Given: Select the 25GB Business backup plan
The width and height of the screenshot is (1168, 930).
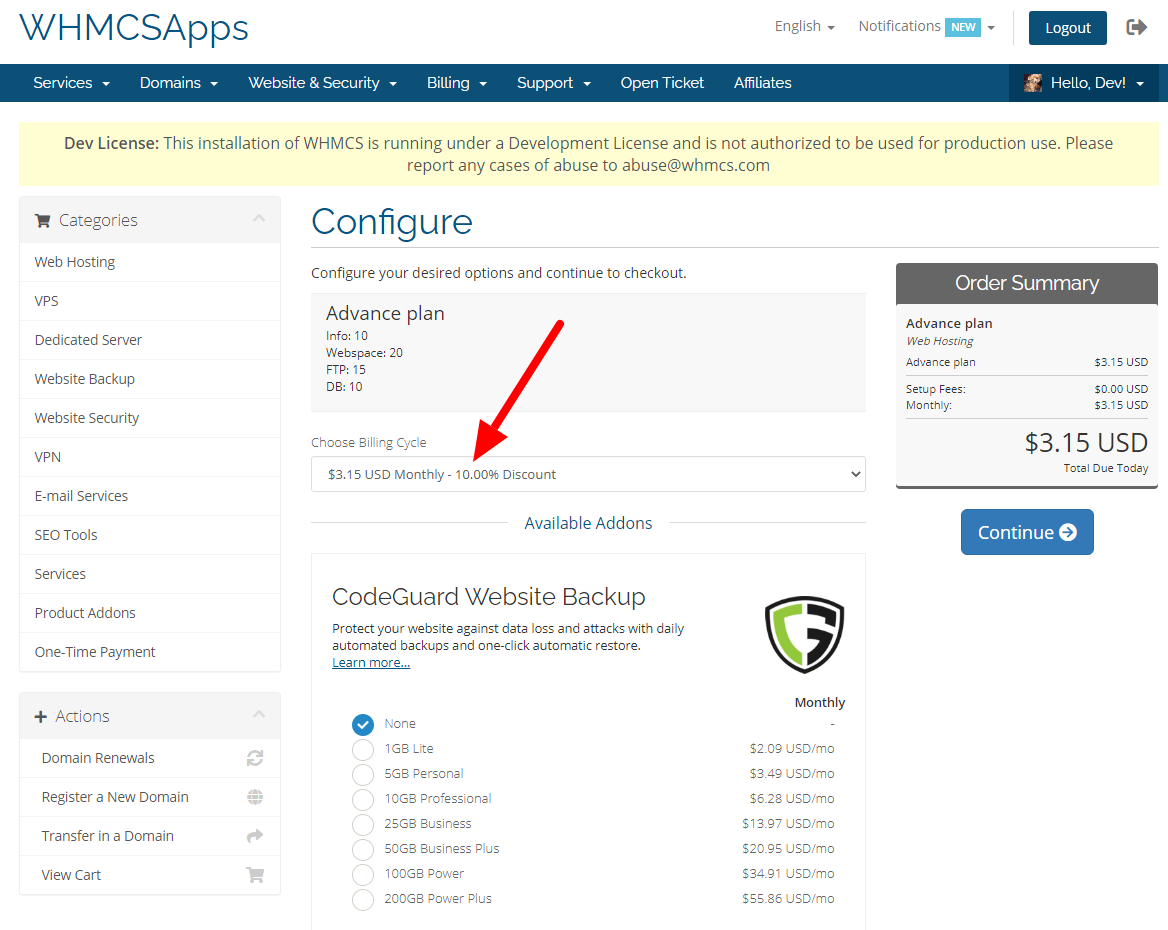Looking at the screenshot, I should [363, 824].
